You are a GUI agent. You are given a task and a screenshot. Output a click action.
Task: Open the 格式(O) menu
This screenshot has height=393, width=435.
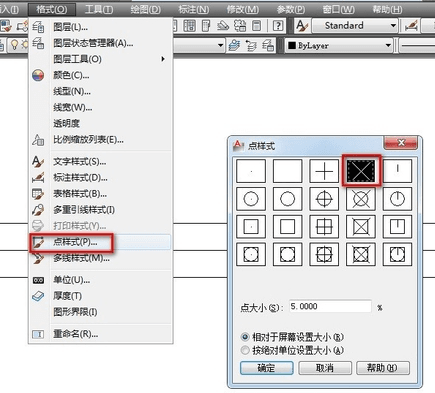click(52, 9)
